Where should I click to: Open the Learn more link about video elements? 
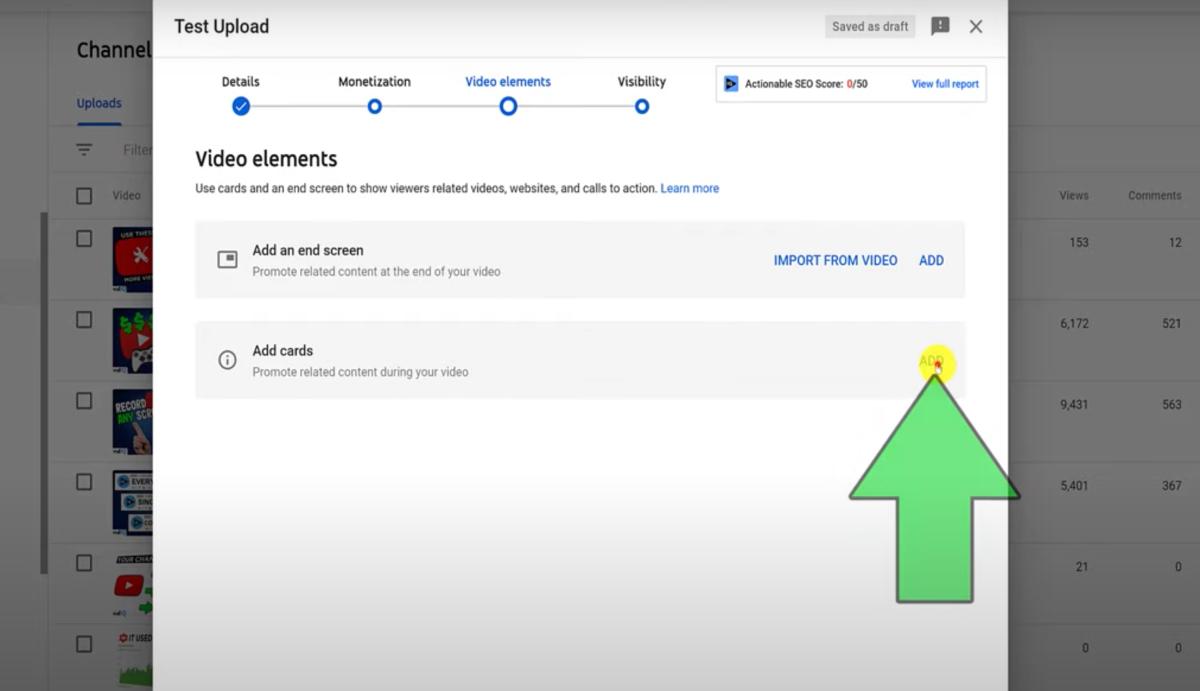tap(689, 188)
